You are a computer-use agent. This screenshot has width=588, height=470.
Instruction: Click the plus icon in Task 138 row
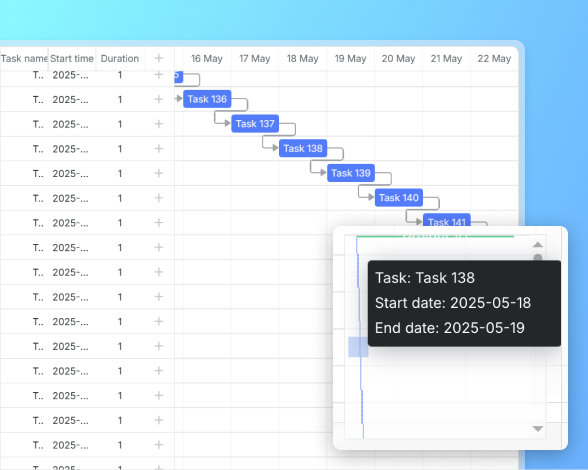(159, 149)
